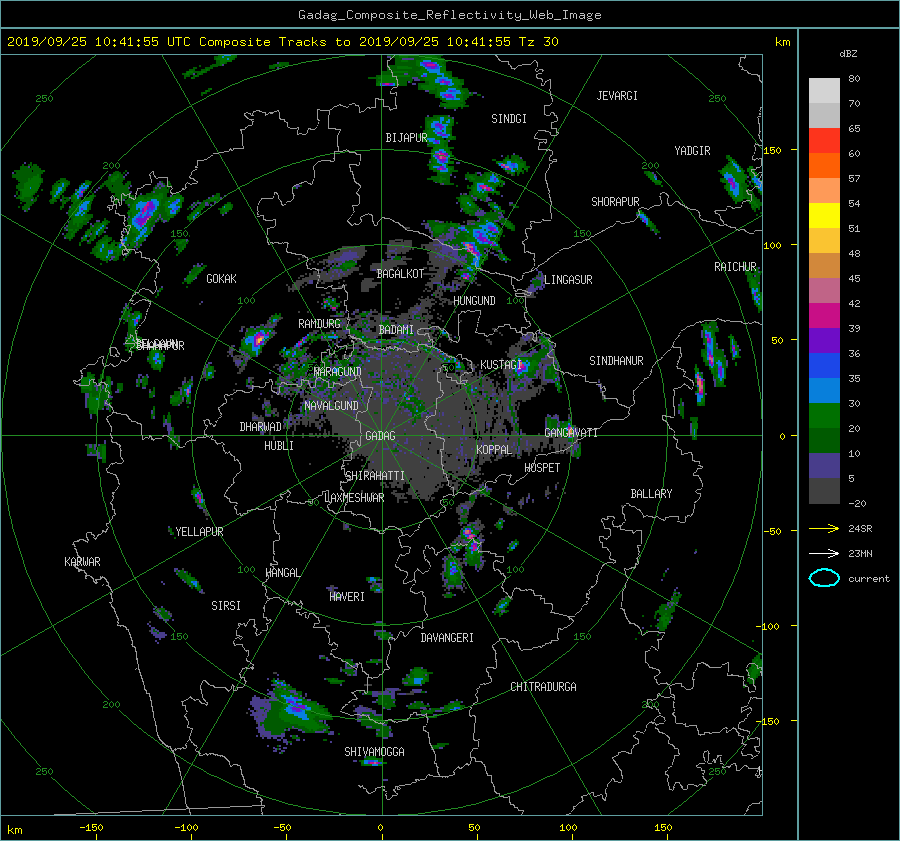Click the NAVALGUND city label
Image resolution: width=900 pixels, height=841 pixels.
pyautogui.click(x=331, y=406)
